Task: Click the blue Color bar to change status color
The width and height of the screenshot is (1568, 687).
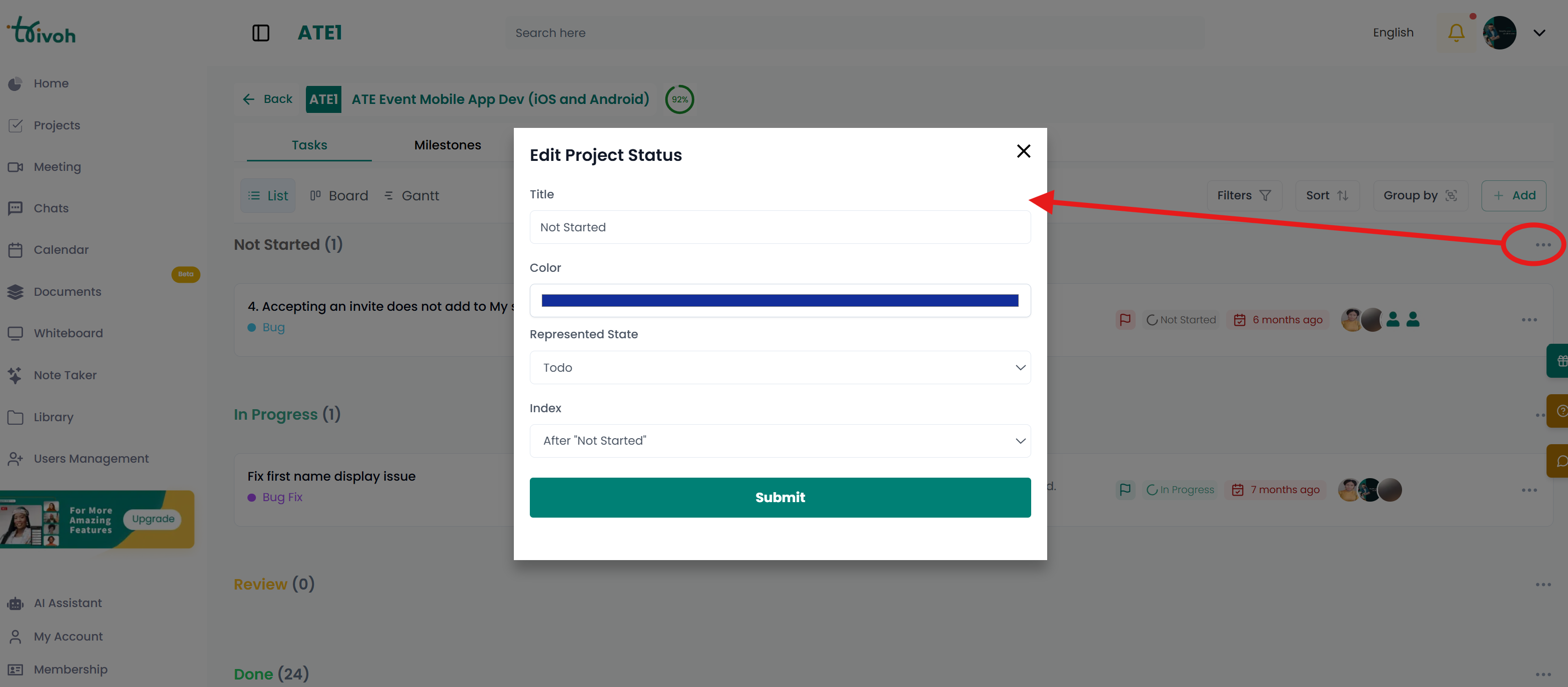Action: coord(780,300)
